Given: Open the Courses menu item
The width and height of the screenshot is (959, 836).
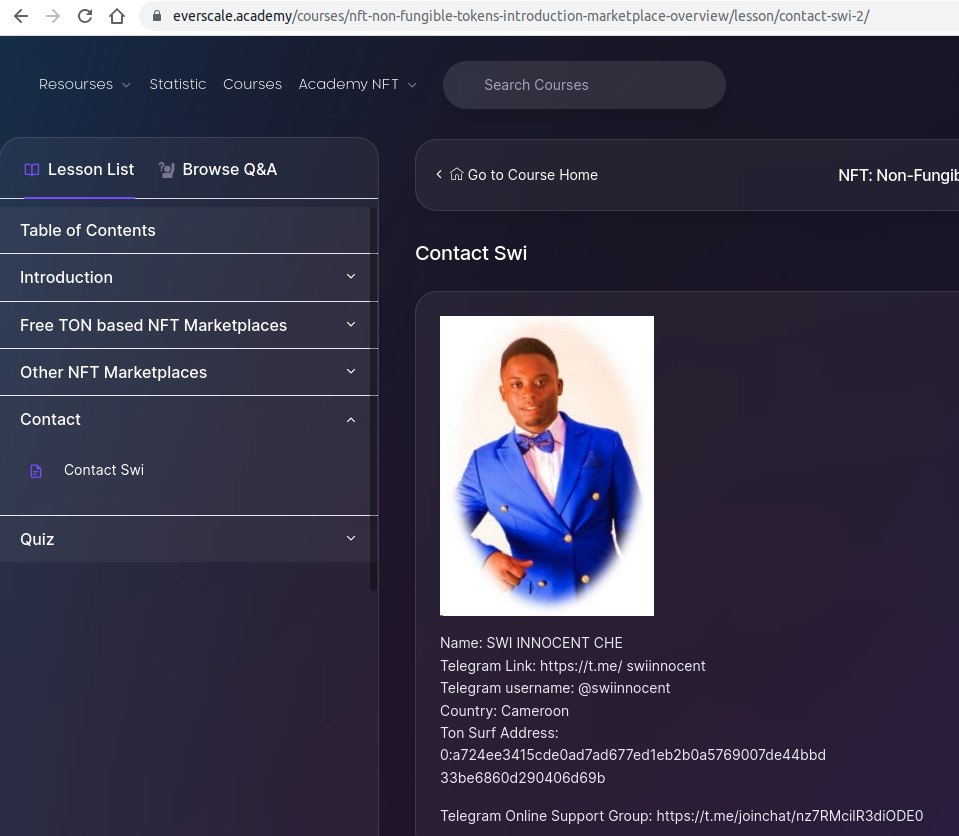Looking at the screenshot, I should 252,85.
